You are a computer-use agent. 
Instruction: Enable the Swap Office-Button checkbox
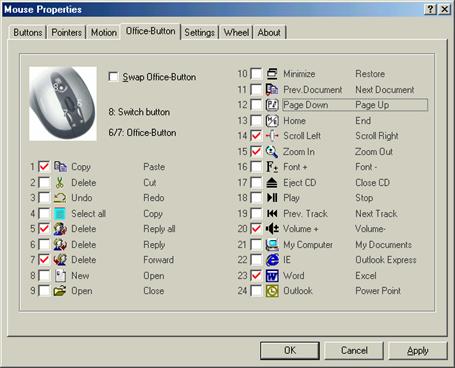pyautogui.click(x=113, y=77)
